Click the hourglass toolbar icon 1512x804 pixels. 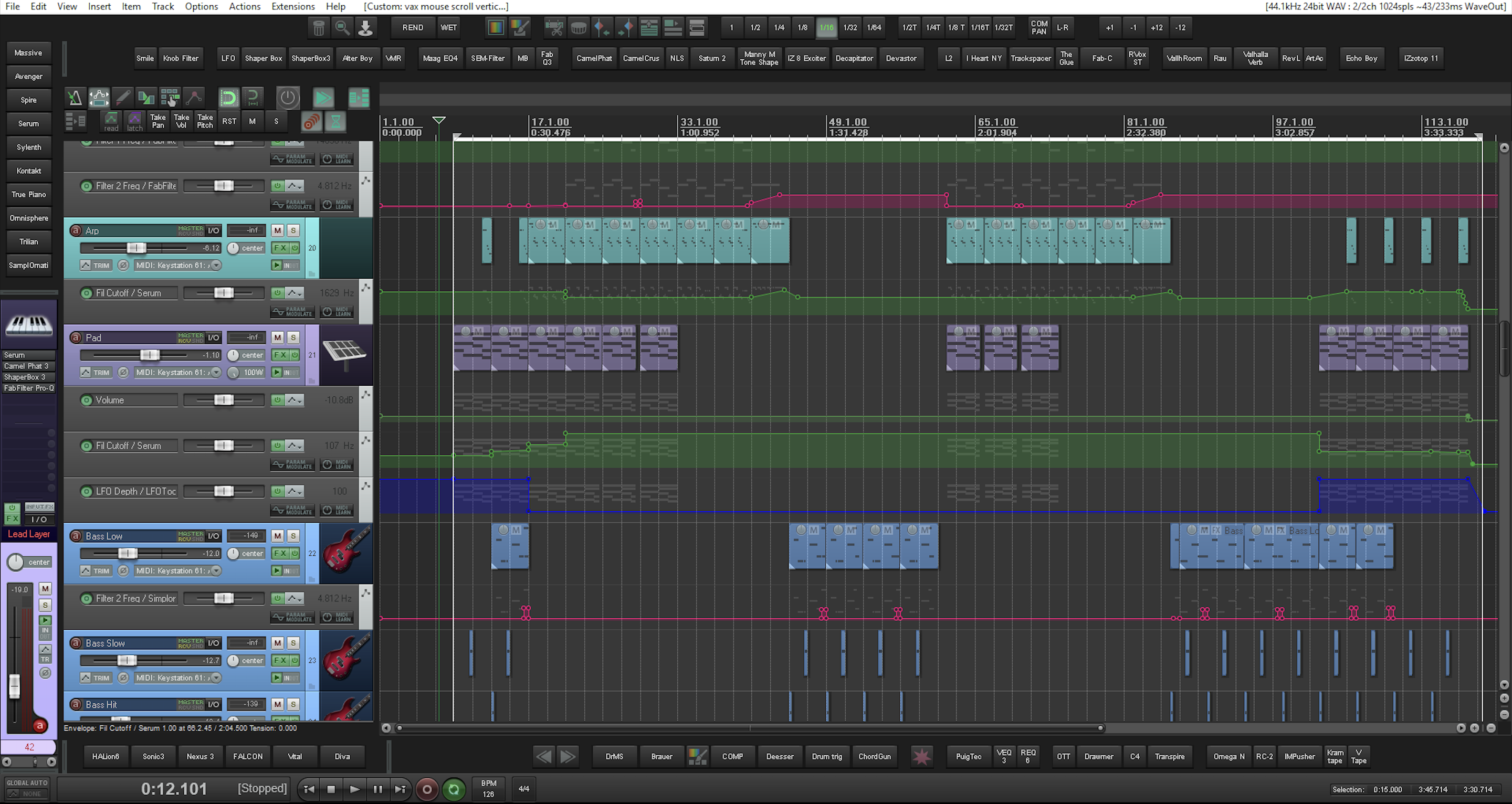click(x=335, y=121)
